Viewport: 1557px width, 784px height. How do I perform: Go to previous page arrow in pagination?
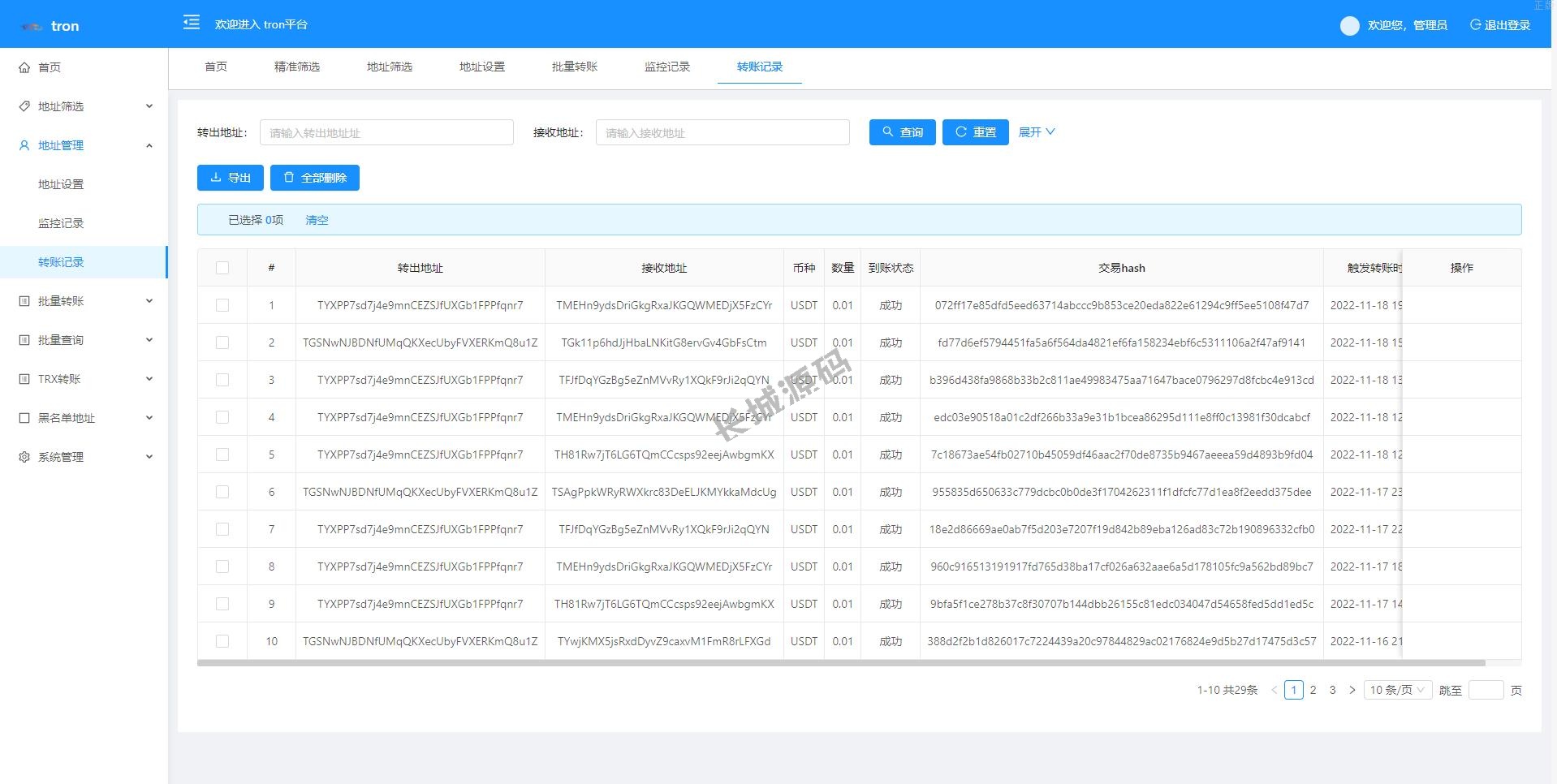click(1274, 690)
